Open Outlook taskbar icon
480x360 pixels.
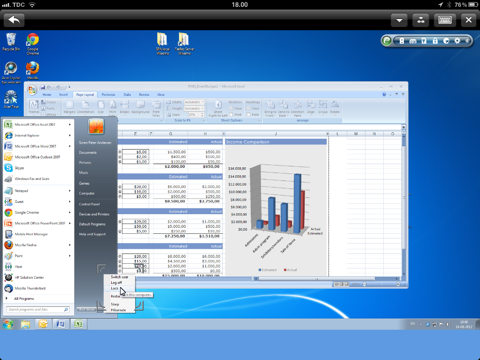tap(43, 324)
